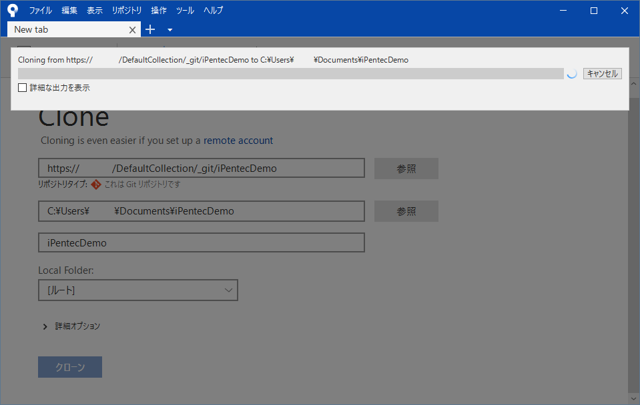Open the ファイル menu
640x405 pixels.
[x=40, y=10]
